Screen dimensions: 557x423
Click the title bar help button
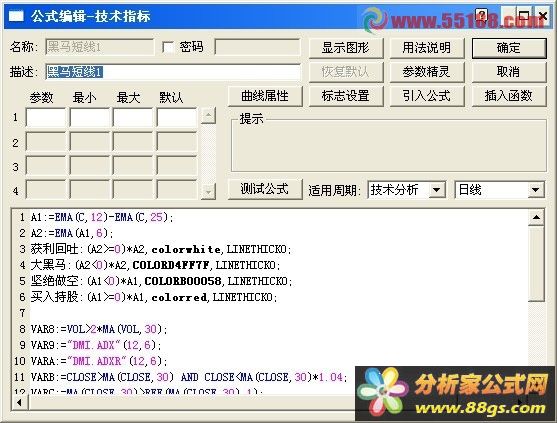pos(482,16)
